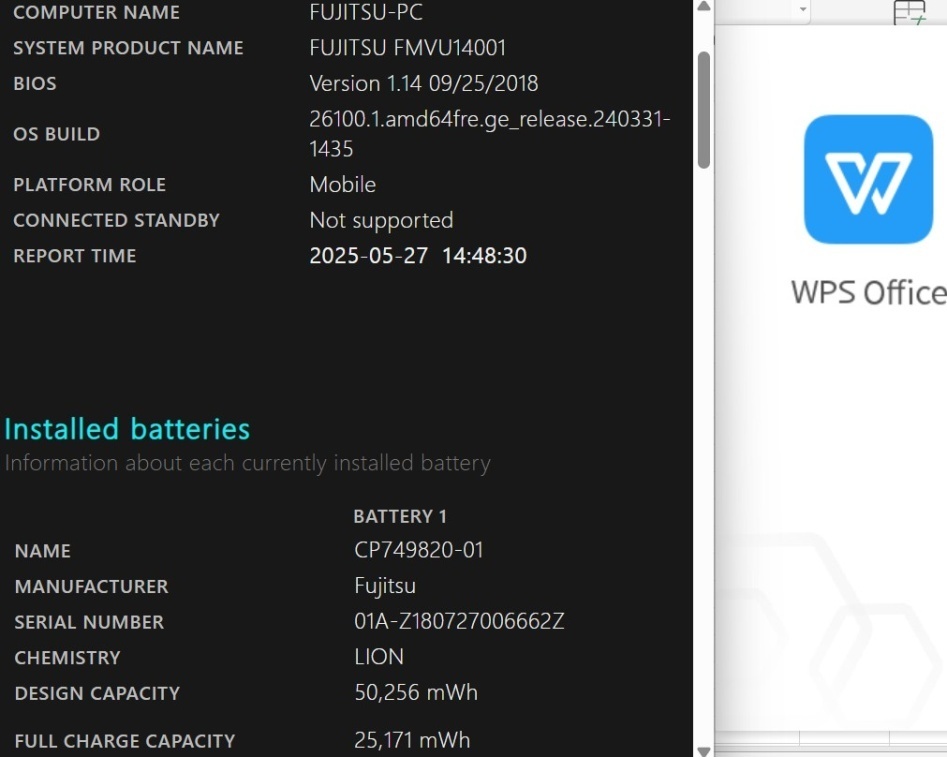Select the OS build number text
Image resolution: width=947 pixels, height=757 pixels.
tap(490, 134)
